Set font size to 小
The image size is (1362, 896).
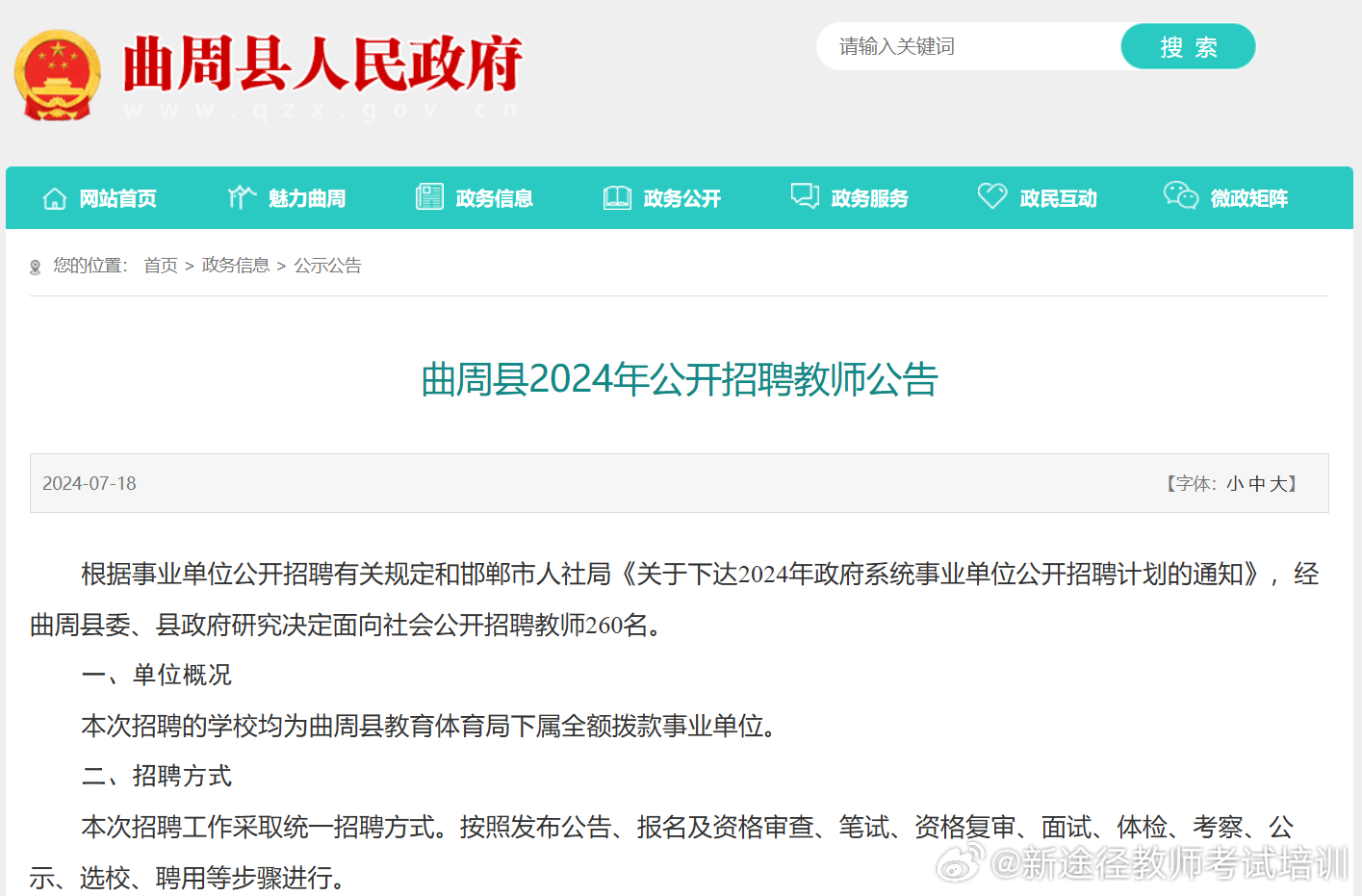coord(1235,484)
